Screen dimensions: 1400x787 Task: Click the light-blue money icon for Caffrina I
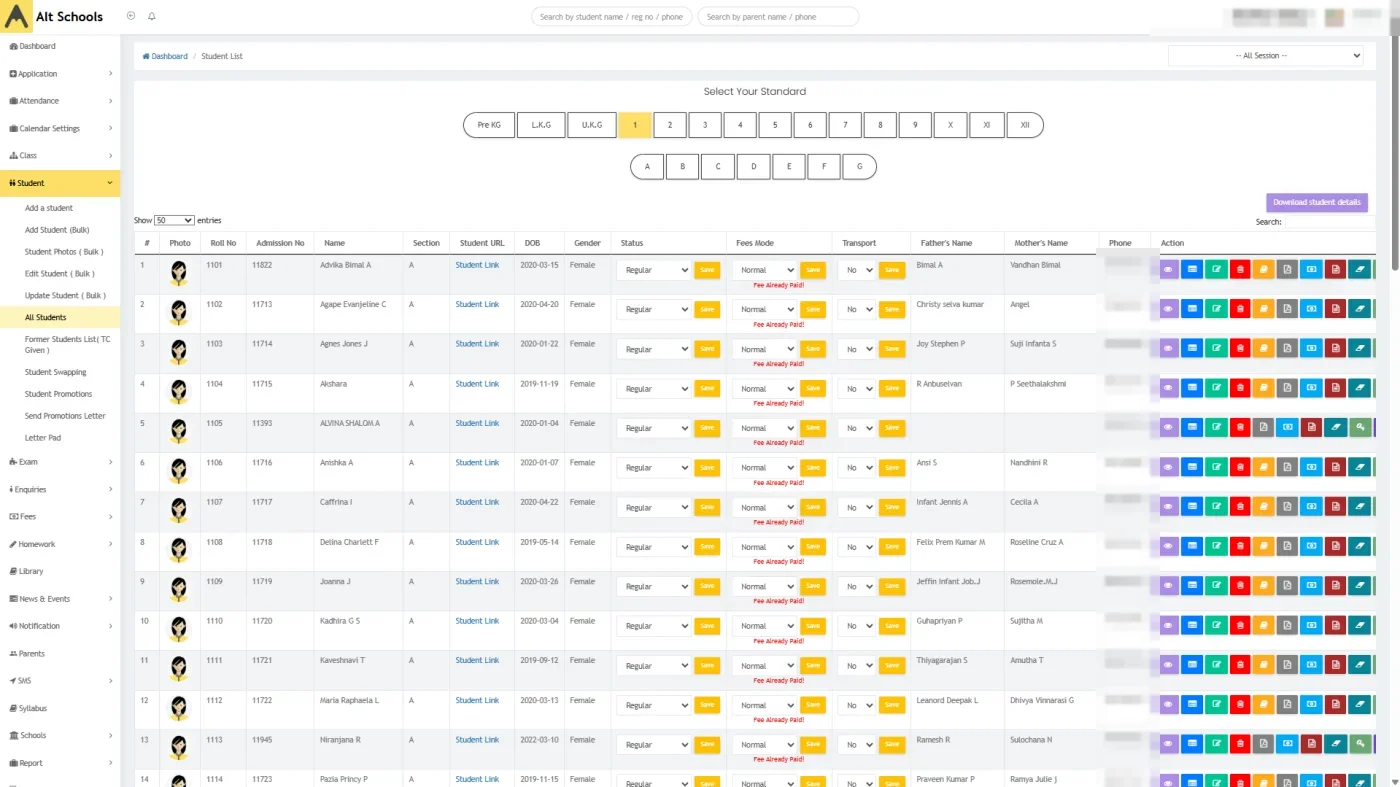[1311, 507]
